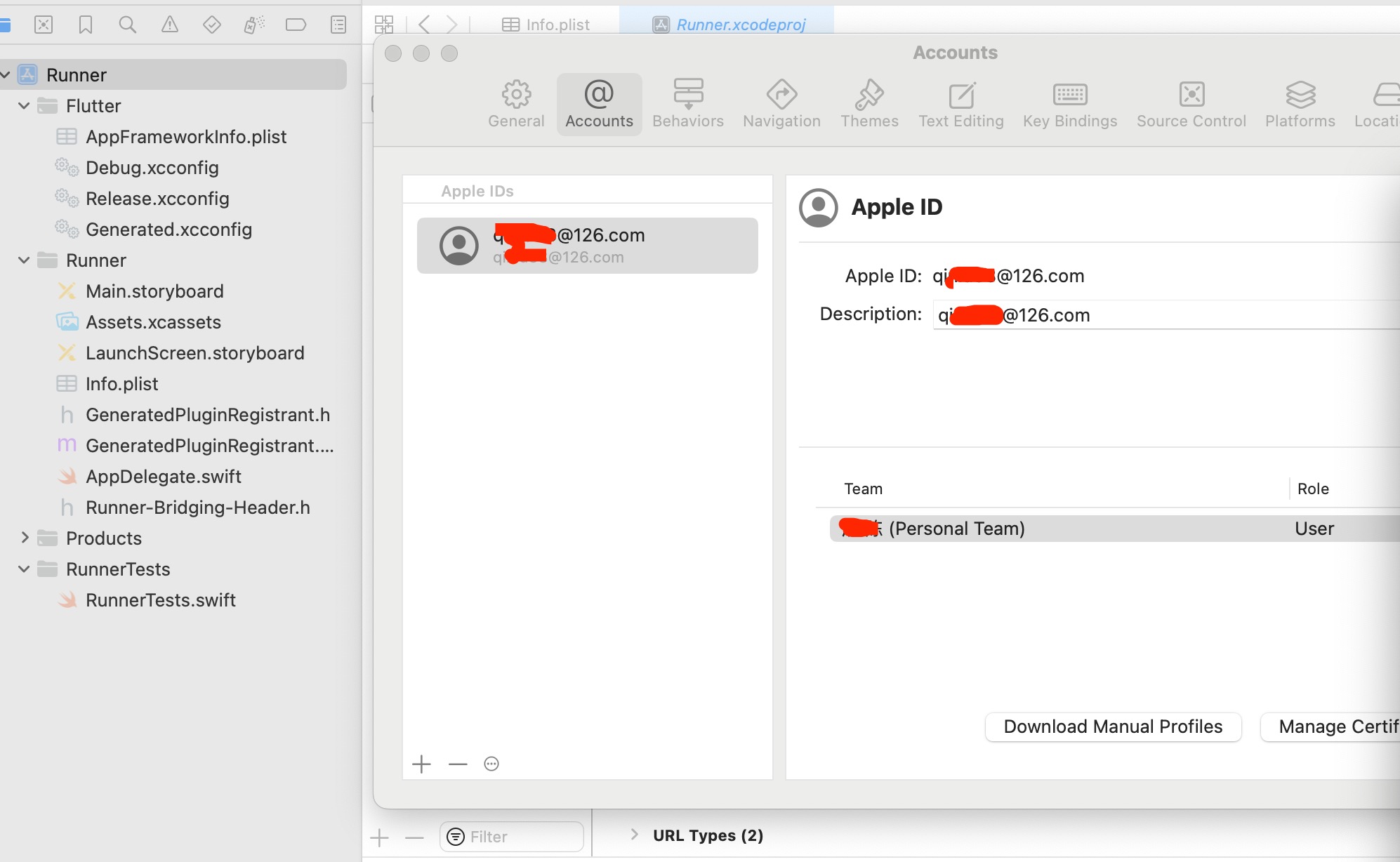This screenshot has width=1400, height=862.
Task: Go forward with the right chevron
Action: tap(452, 25)
